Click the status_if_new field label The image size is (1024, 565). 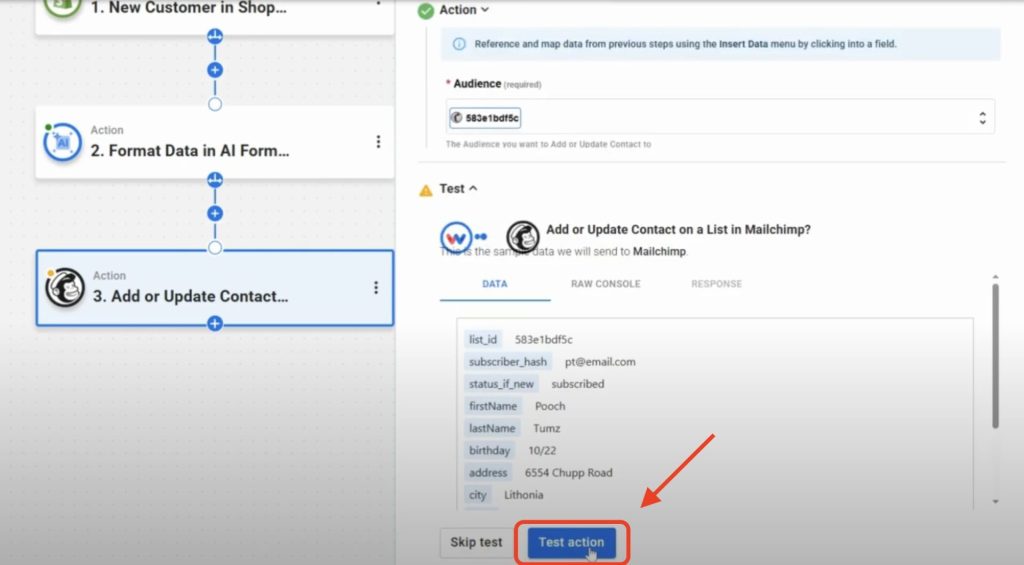[501, 383]
